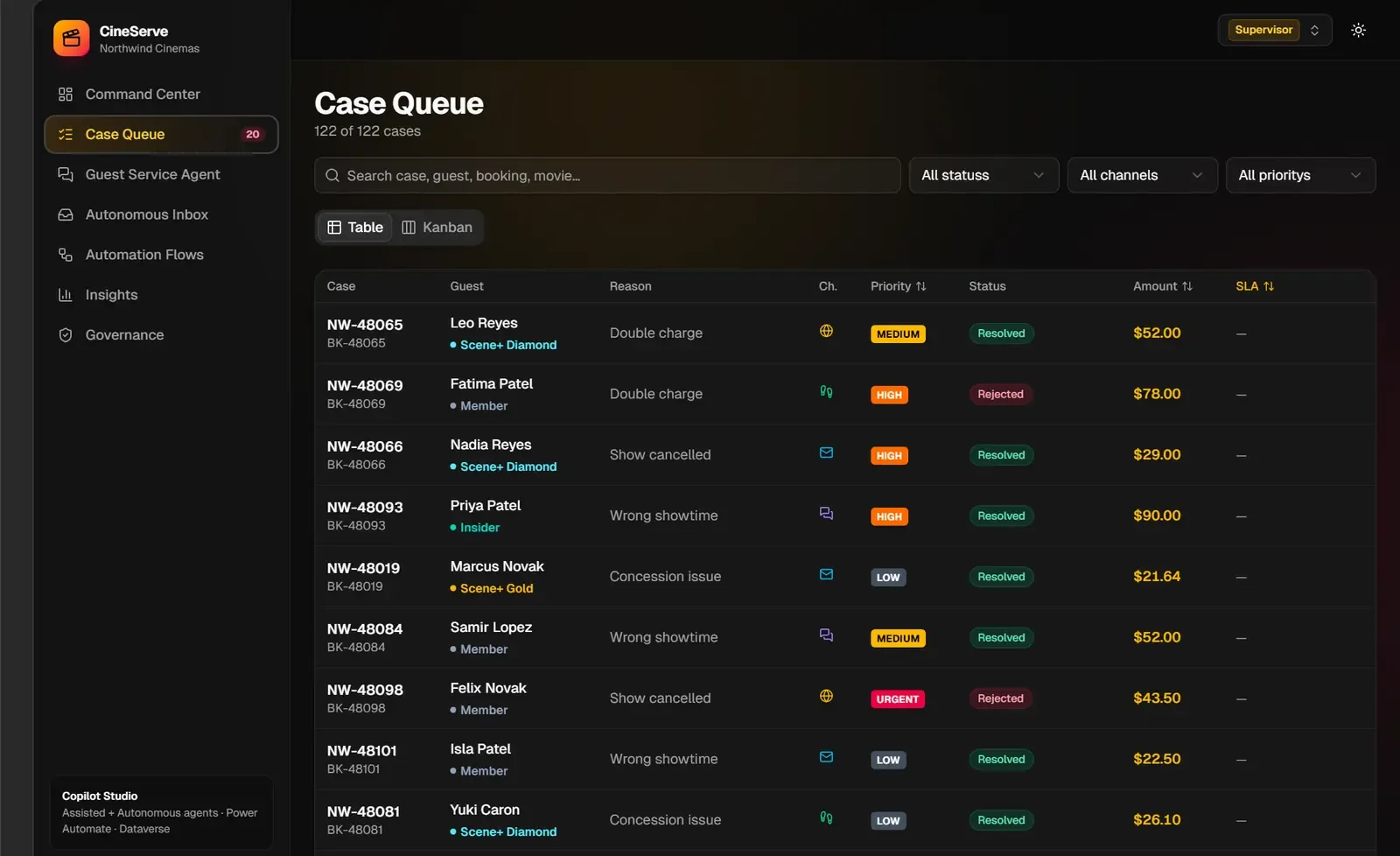The height and width of the screenshot is (856, 1400).
Task: Sort by SLA column arrows
Action: click(x=1269, y=286)
